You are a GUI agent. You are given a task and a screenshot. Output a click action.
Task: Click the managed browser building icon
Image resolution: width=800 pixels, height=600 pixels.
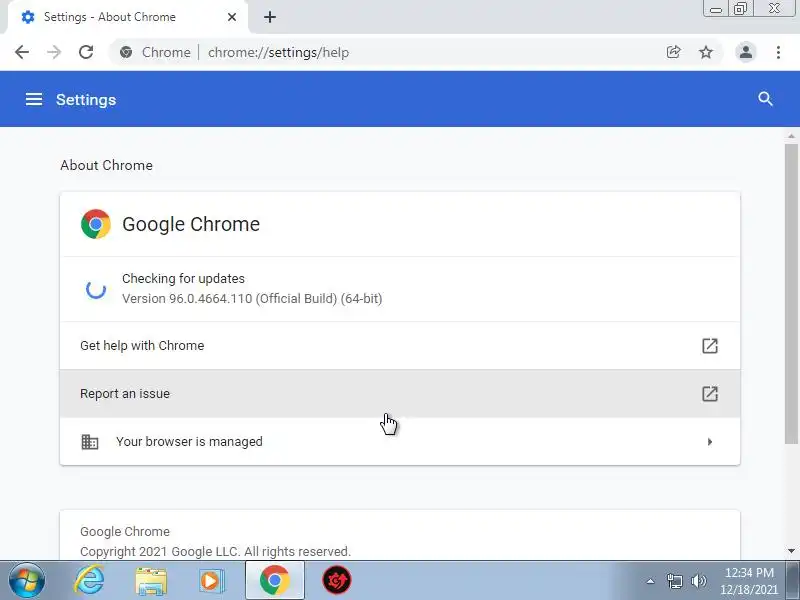click(90, 442)
